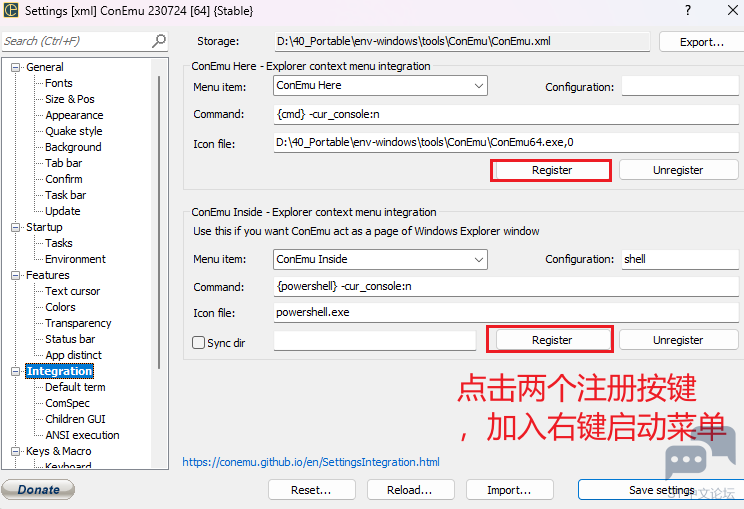
Task: Select the Fonts settings page
Action: pyautogui.click(x=58, y=83)
